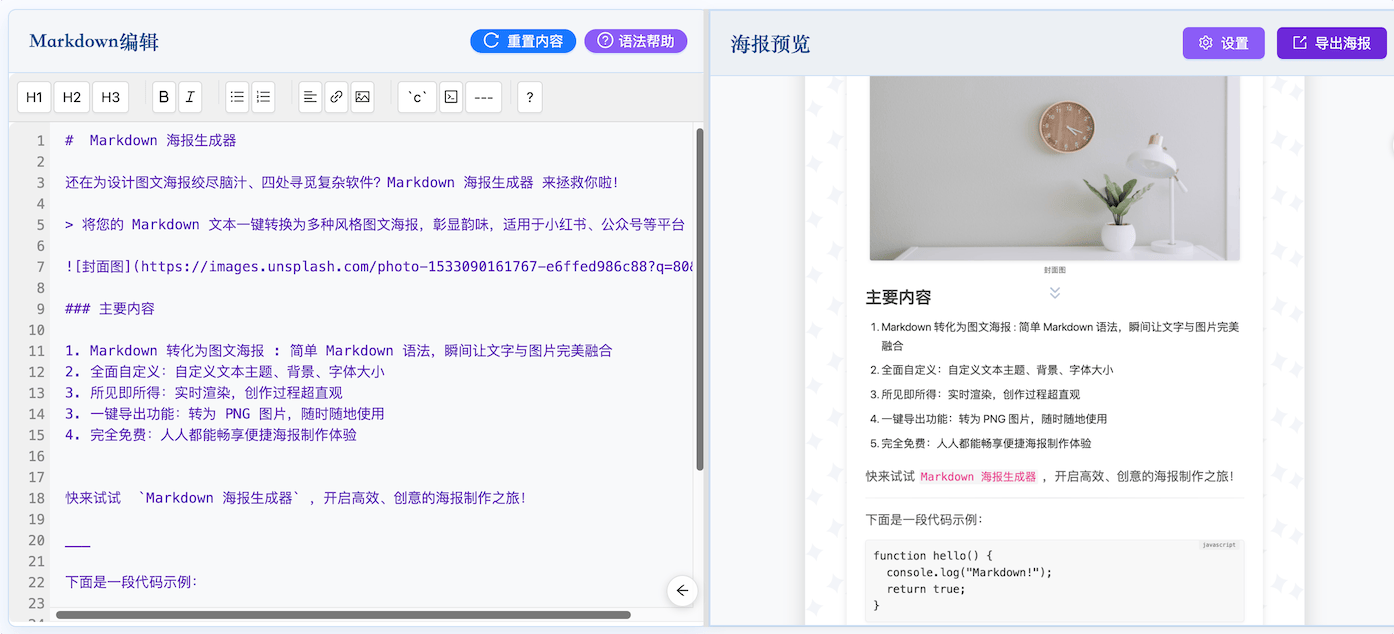Insert an unordered bullet list

237,97
